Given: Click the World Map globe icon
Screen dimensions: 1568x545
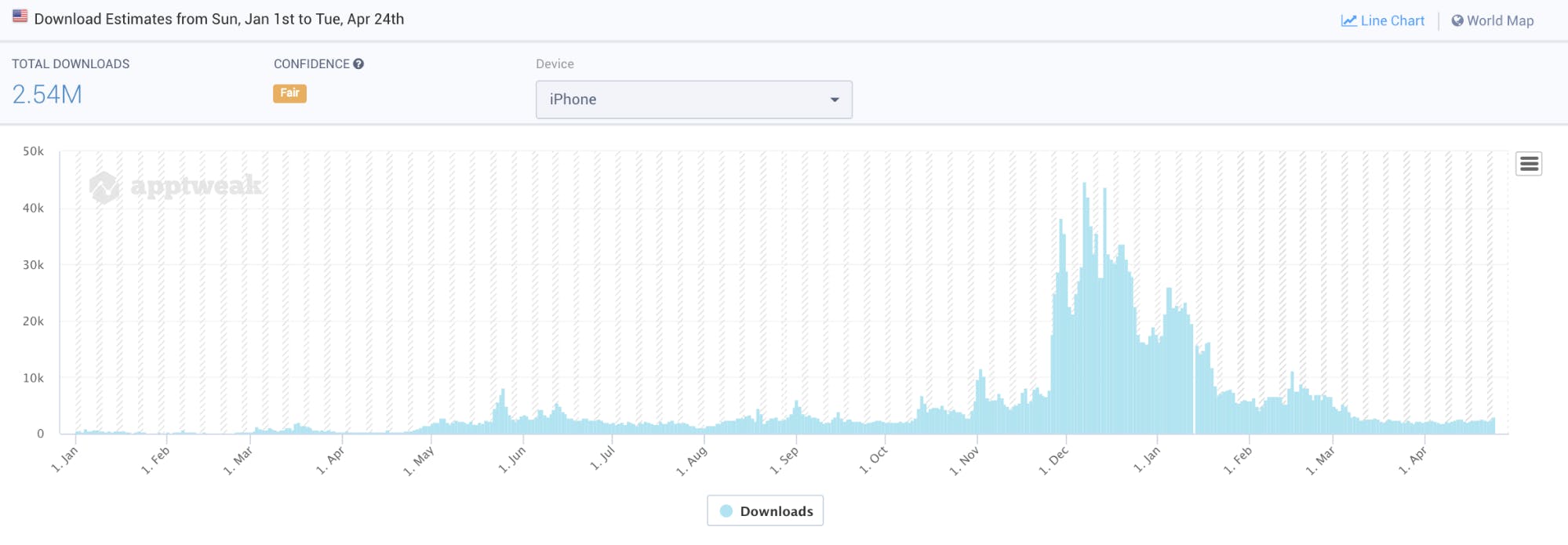Looking at the screenshot, I should click(1457, 21).
